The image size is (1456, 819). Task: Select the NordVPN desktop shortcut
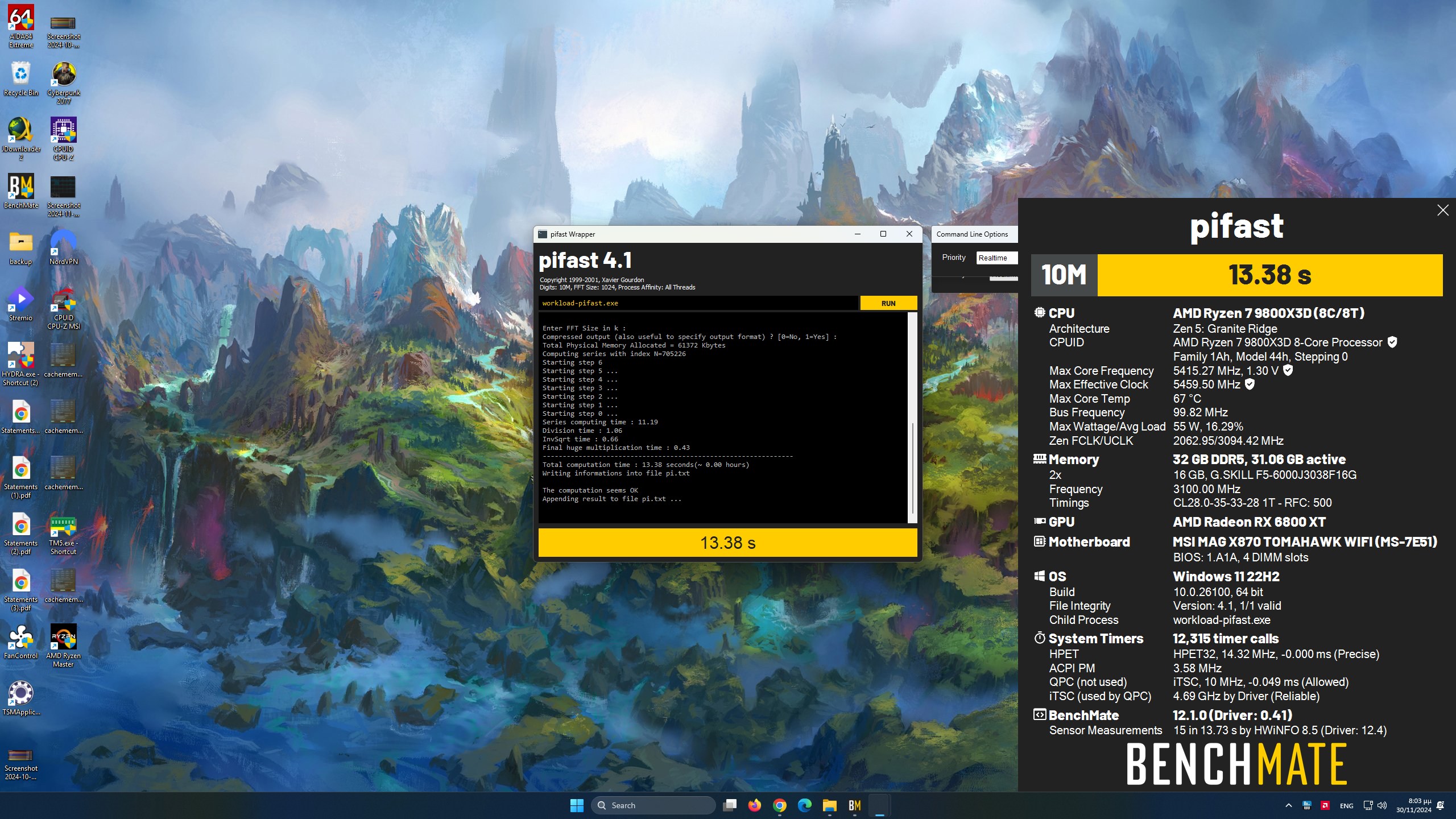[64, 247]
